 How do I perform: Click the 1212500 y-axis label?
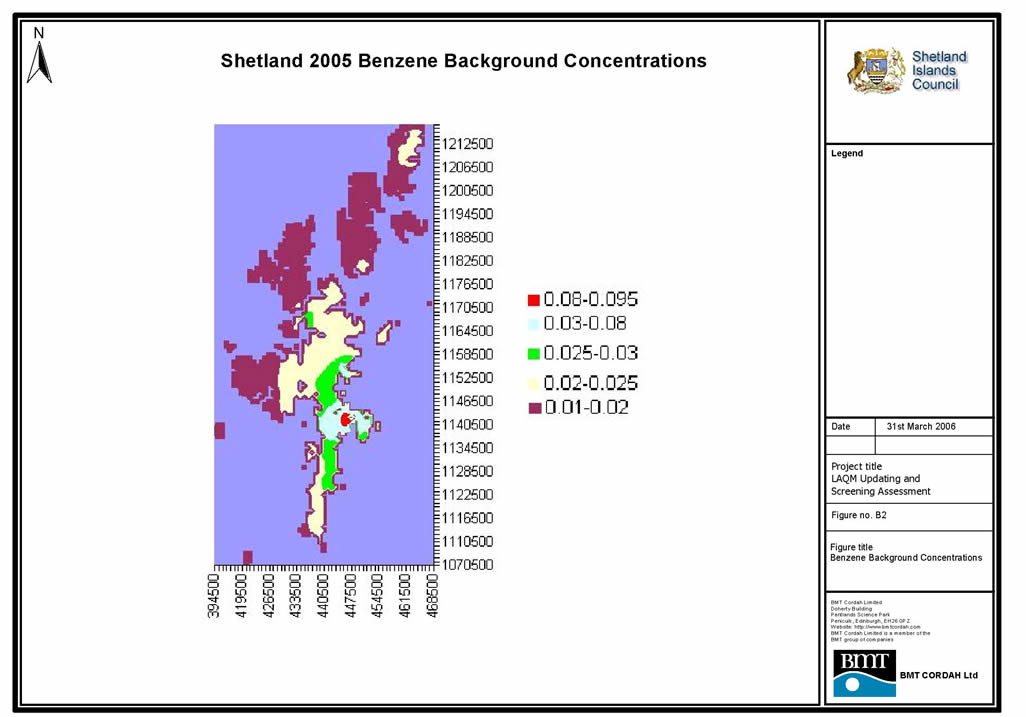(469, 143)
